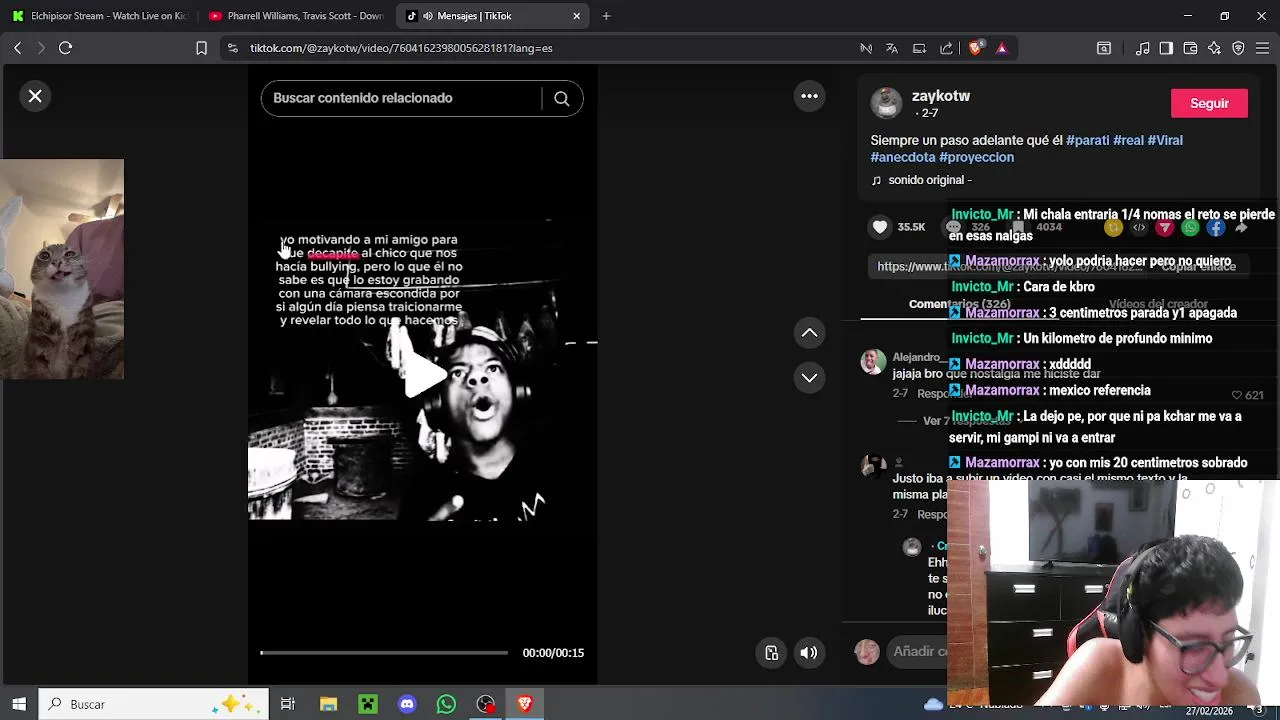Click the Añadir comentario input
The width and height of the screenshot is (1280, 720).
918,651
